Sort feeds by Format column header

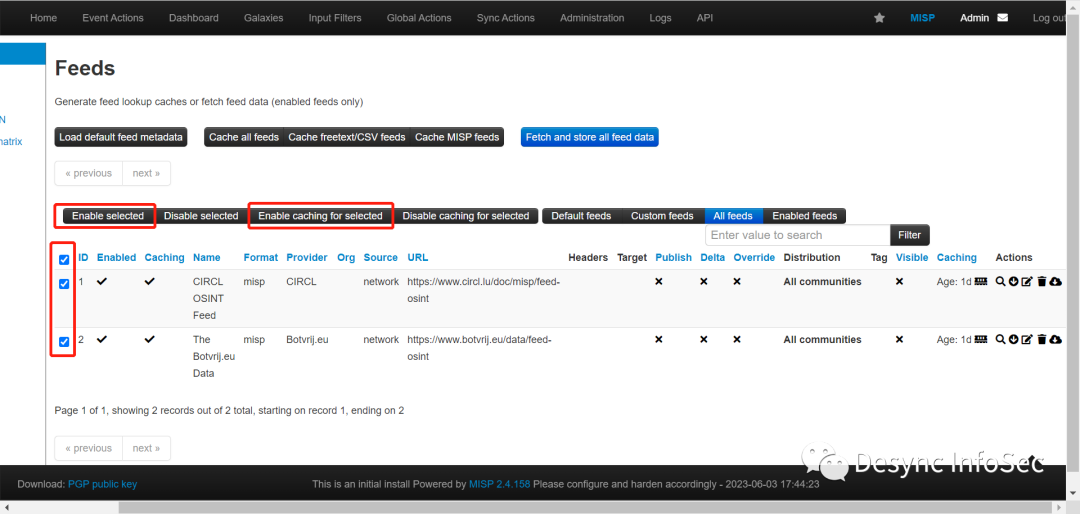point(260,257)
